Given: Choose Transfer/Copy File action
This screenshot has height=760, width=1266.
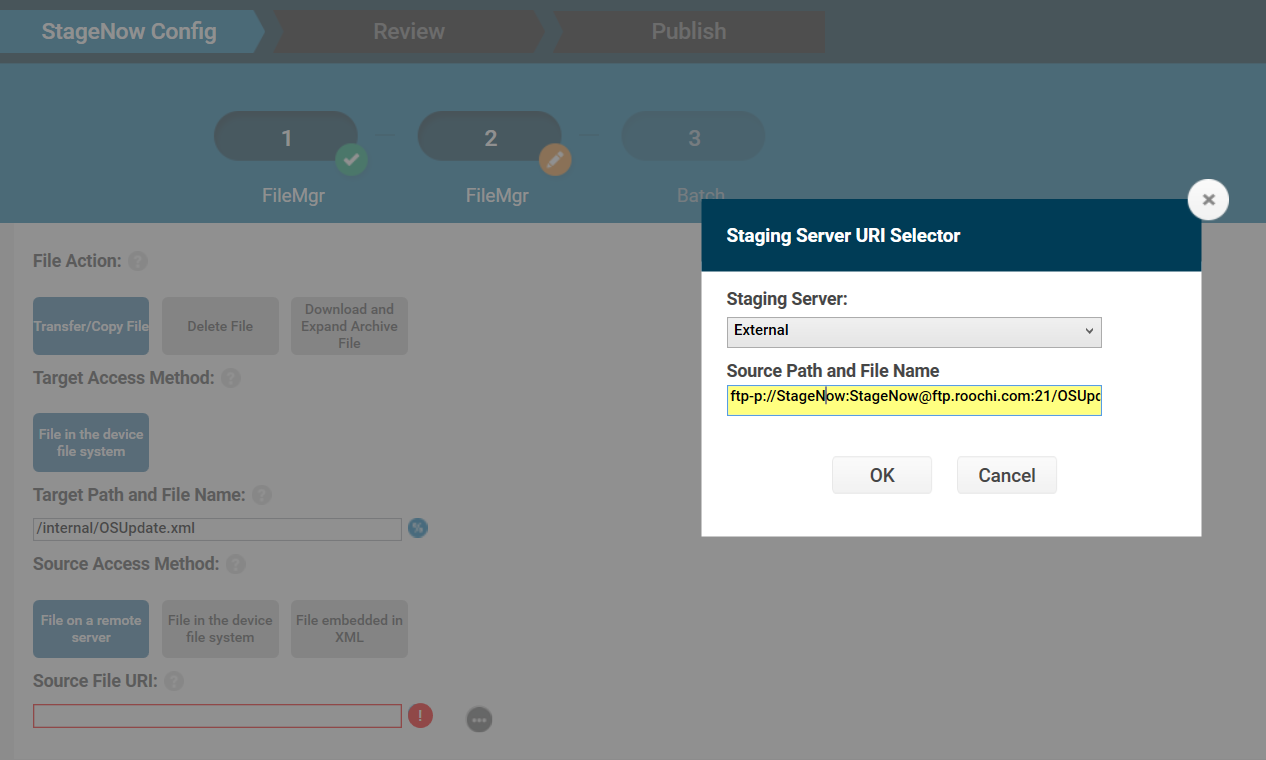Looking at the screenshot, I should point(91,326).
